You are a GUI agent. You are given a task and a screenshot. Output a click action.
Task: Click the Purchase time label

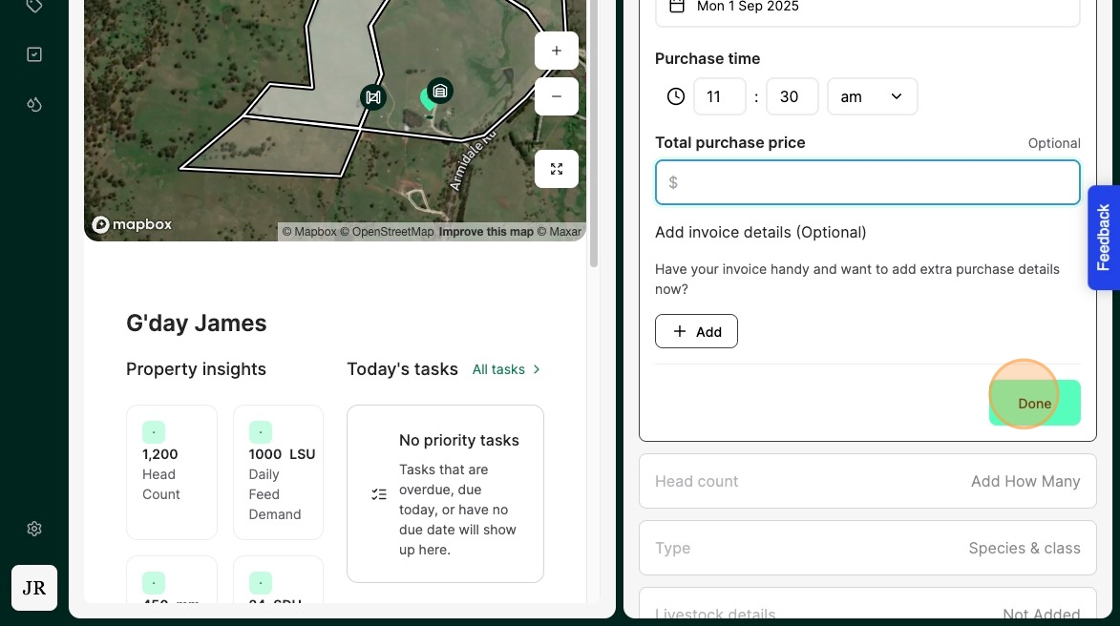click(707, 59)
